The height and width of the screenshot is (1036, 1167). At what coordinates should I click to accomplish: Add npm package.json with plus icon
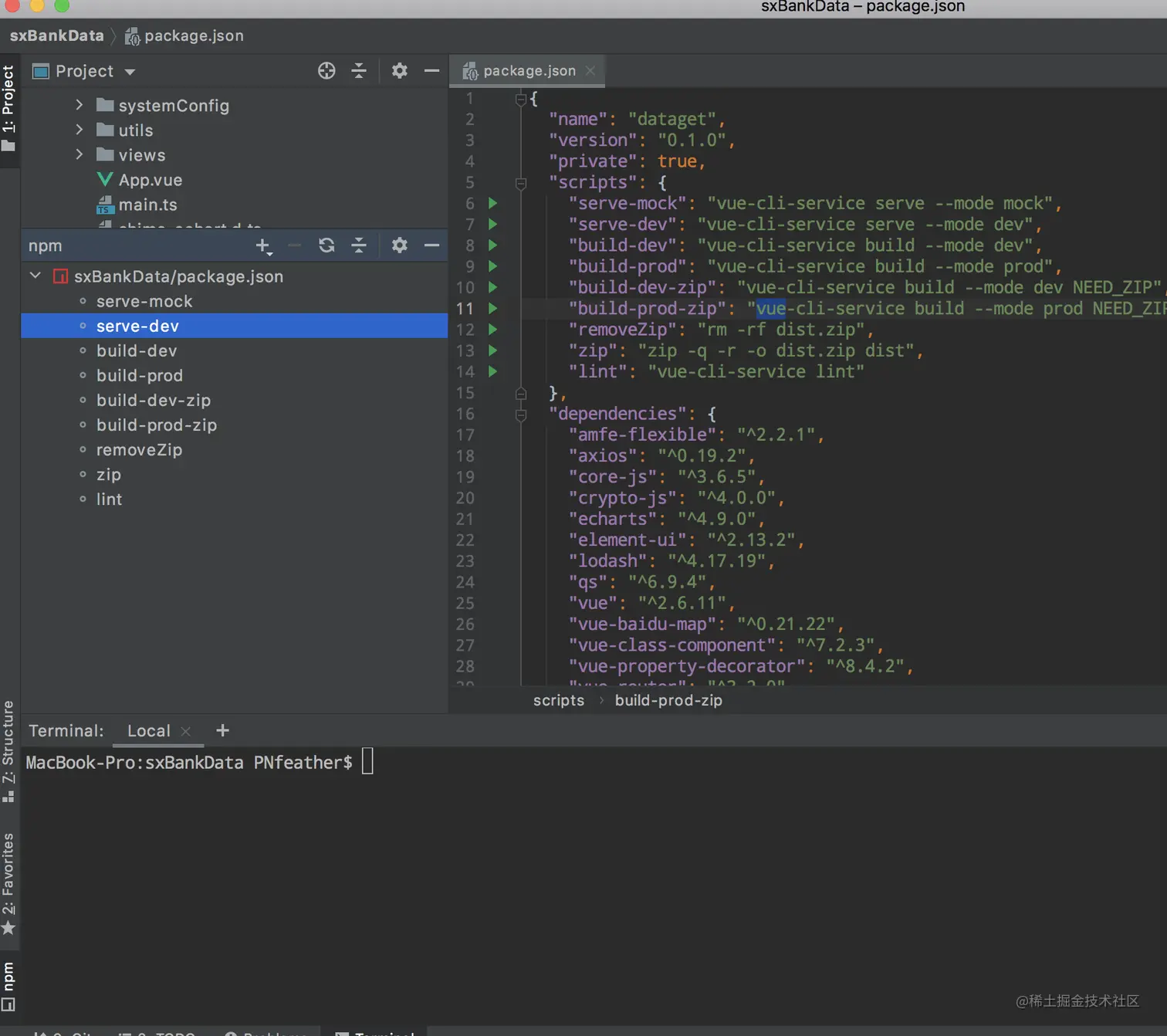point(263,245)
